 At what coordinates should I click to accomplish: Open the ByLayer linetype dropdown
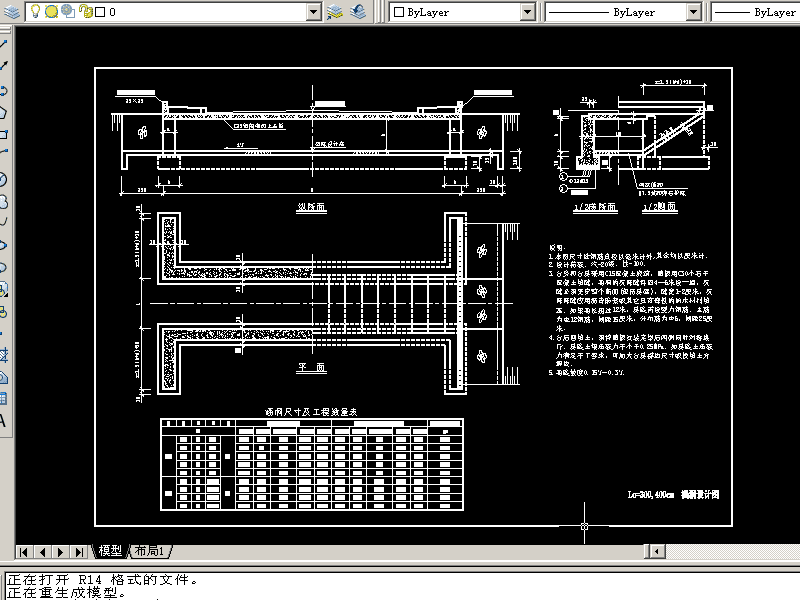693,12
